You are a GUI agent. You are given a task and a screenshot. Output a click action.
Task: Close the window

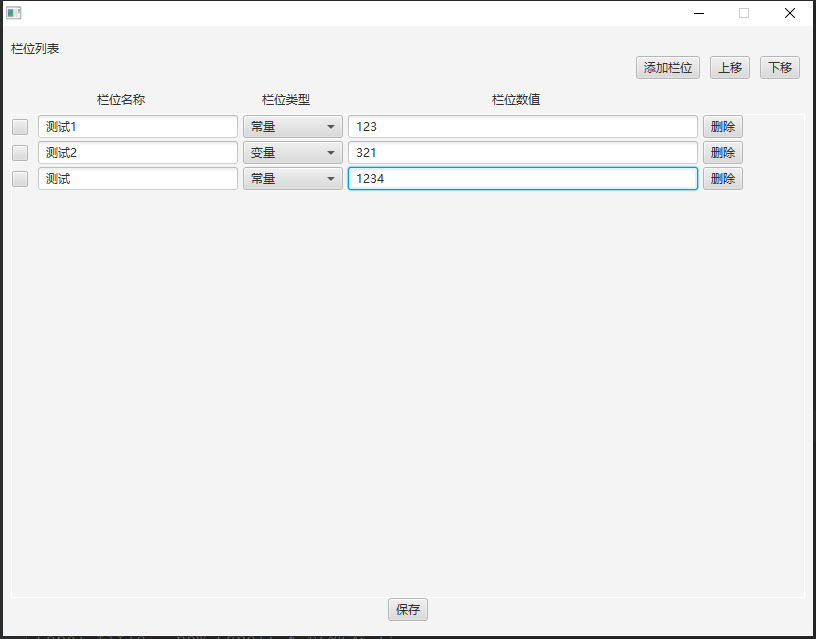tap(790, 14)
